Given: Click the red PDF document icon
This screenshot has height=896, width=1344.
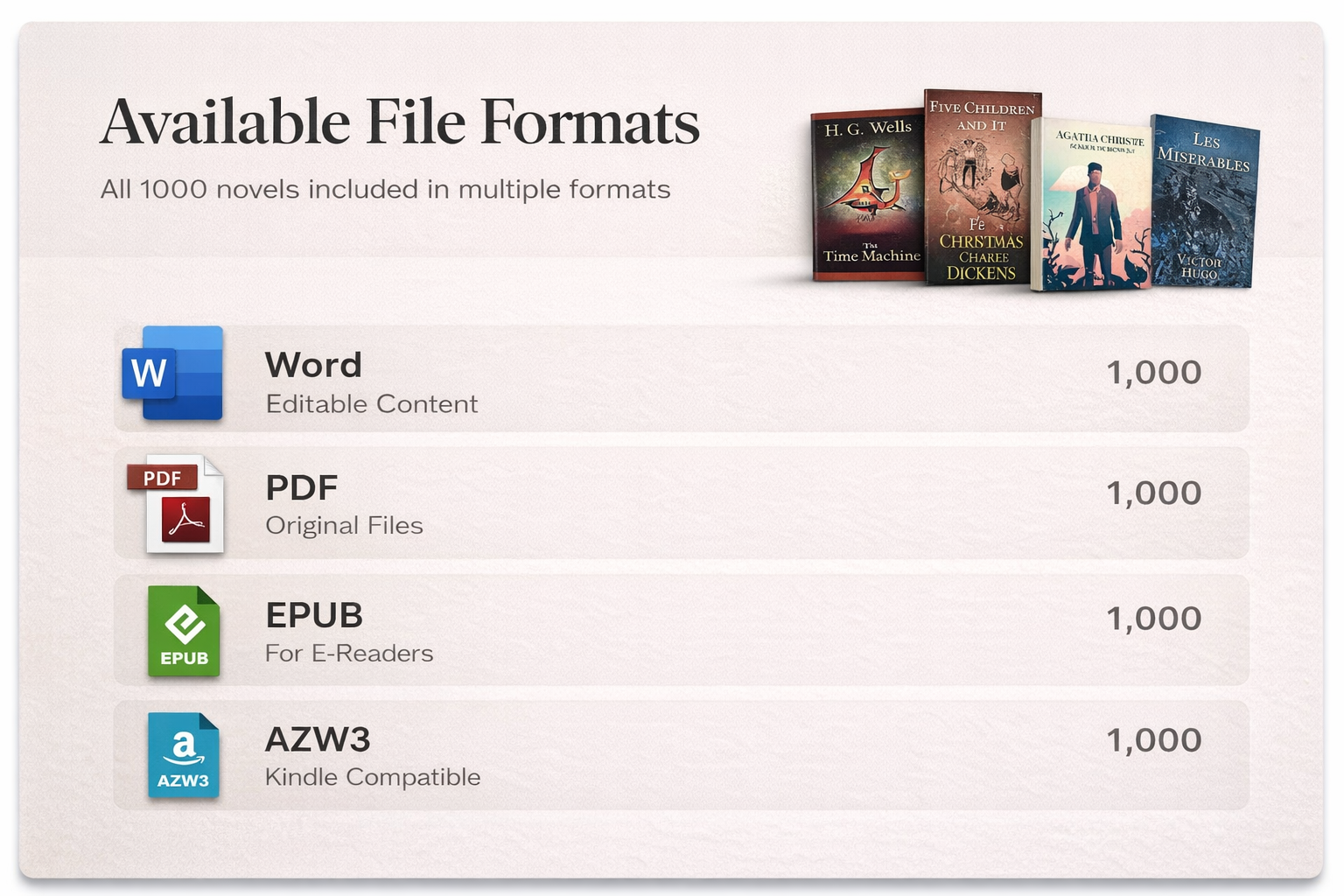Looking at the screenshot, I should coord(178,504).
